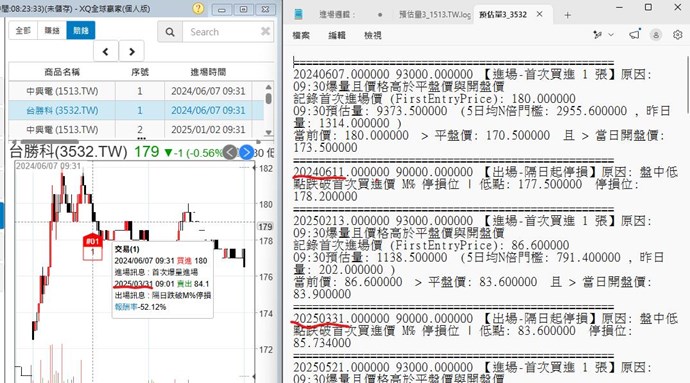Click the 報酬率-52.12% text in tooltip
This screenshot has height=383, width=690.
pyautogui.click(x=140, y=307)
